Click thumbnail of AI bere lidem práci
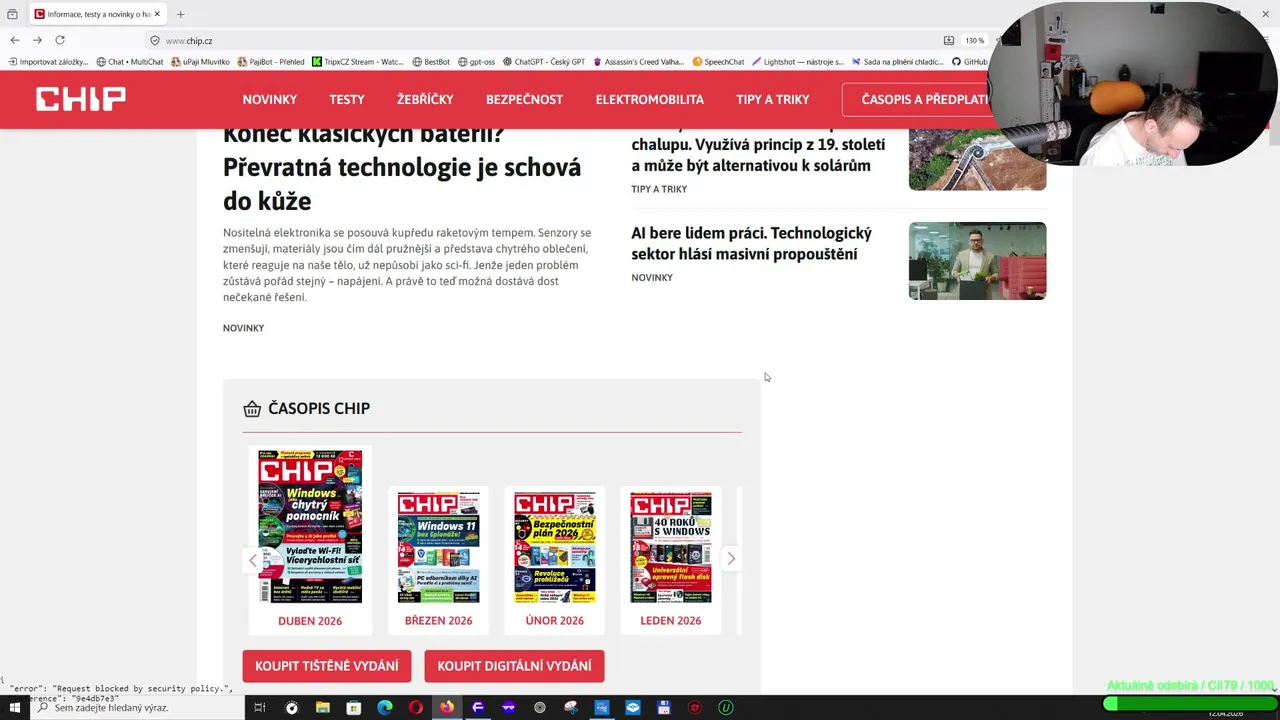1280x720 pixels. click(x=977, y=261)
